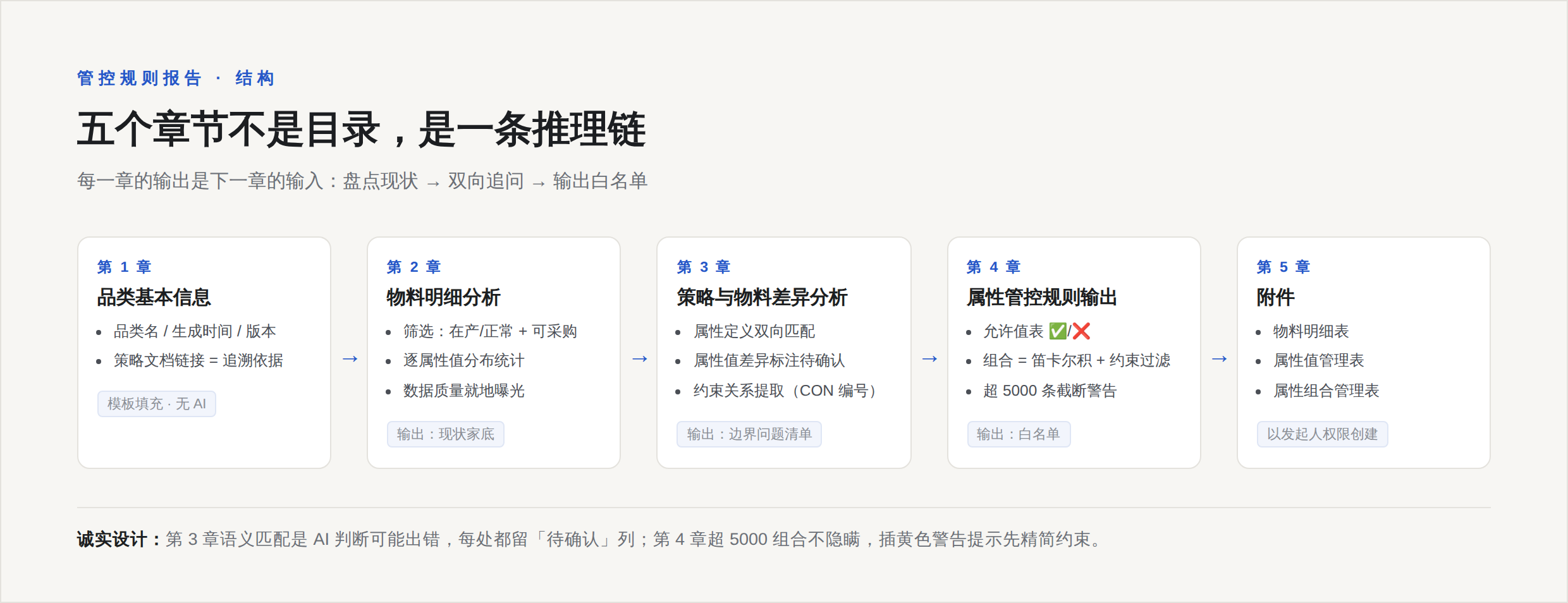Click bullet 属性值差异标注待确认
This screenshot has width=1568, height=603.
pos(769,360)
